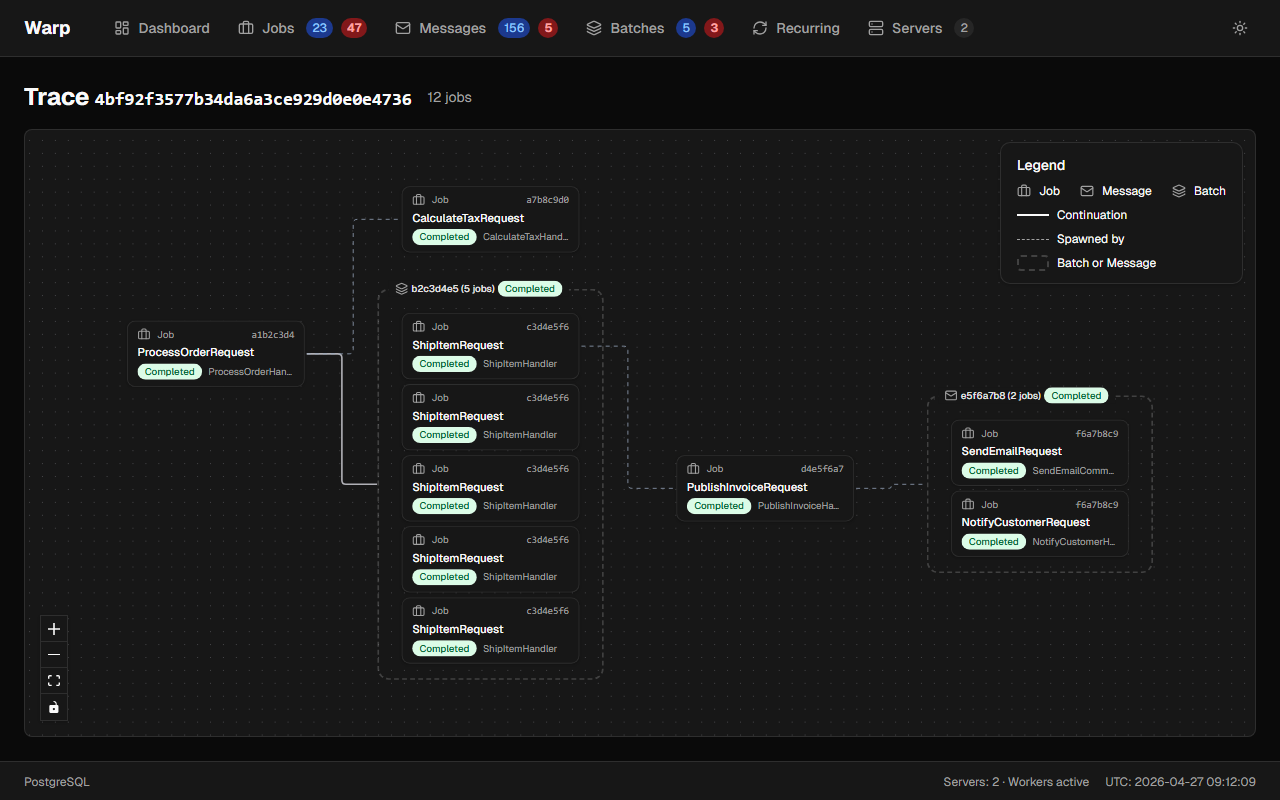Click the red 47 failed jobs badge

(354, 28)
